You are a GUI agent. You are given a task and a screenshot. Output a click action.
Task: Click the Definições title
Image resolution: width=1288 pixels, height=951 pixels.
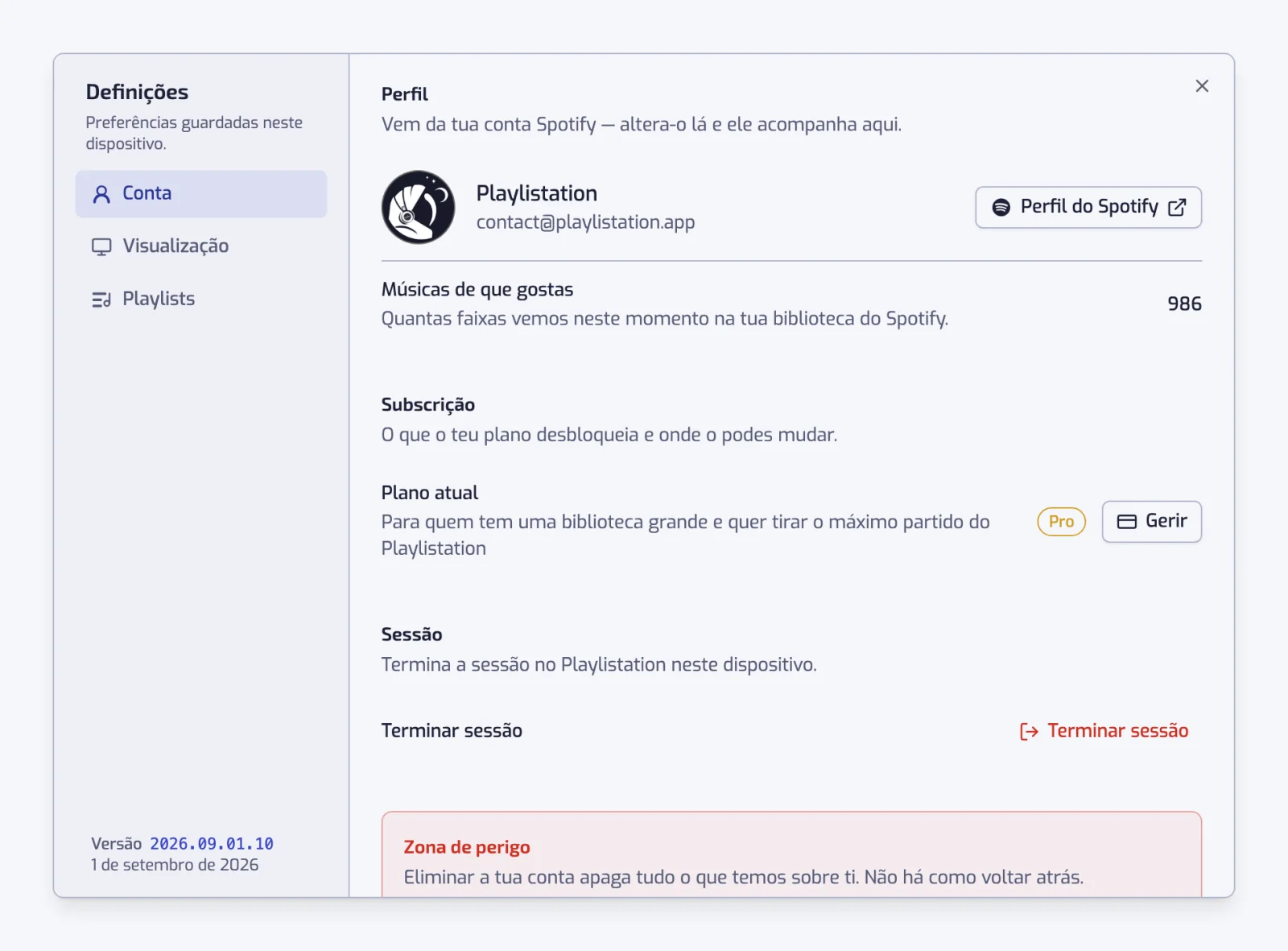click(x=137, y=93)
